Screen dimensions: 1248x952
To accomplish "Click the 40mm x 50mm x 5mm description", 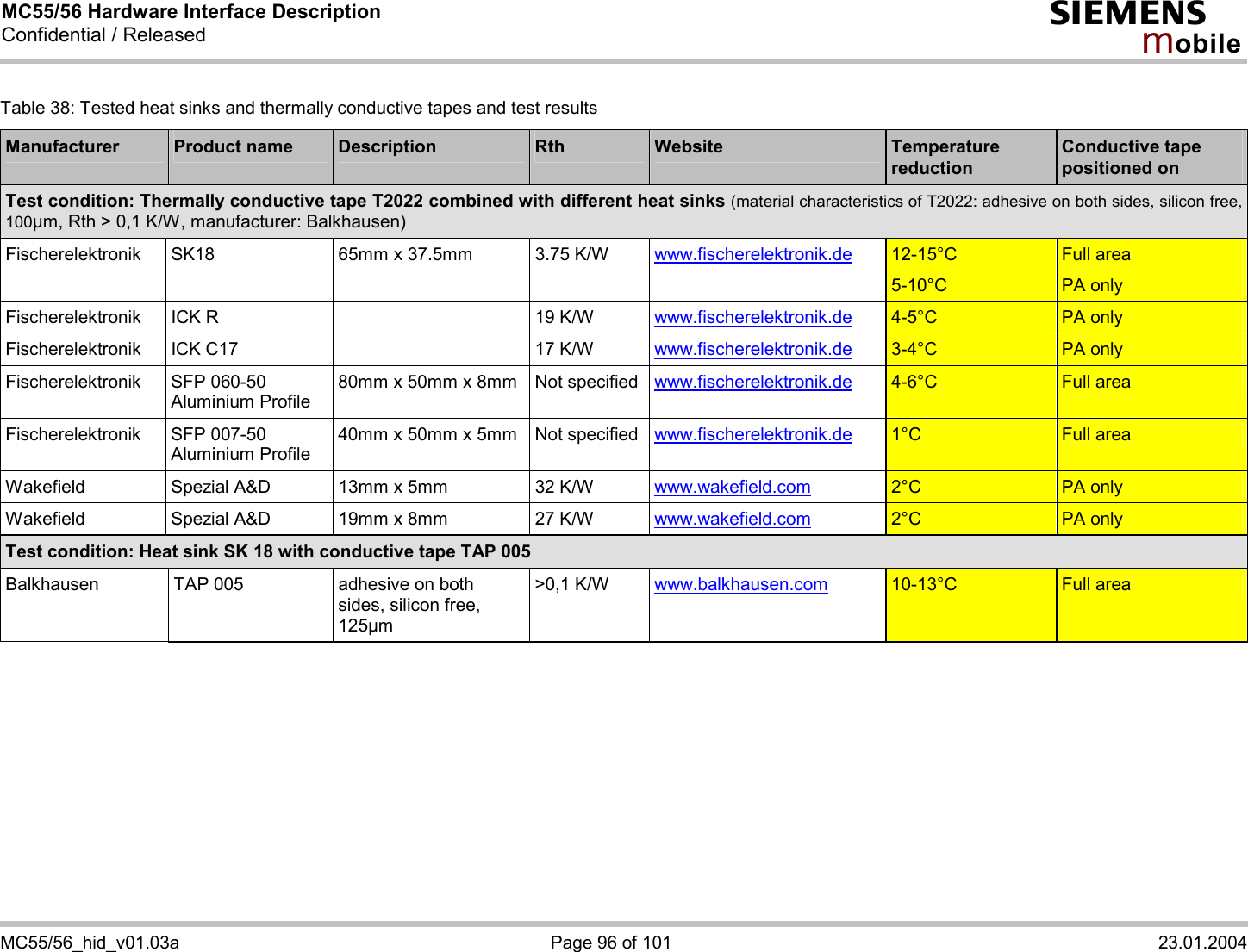I will [427, 434].
